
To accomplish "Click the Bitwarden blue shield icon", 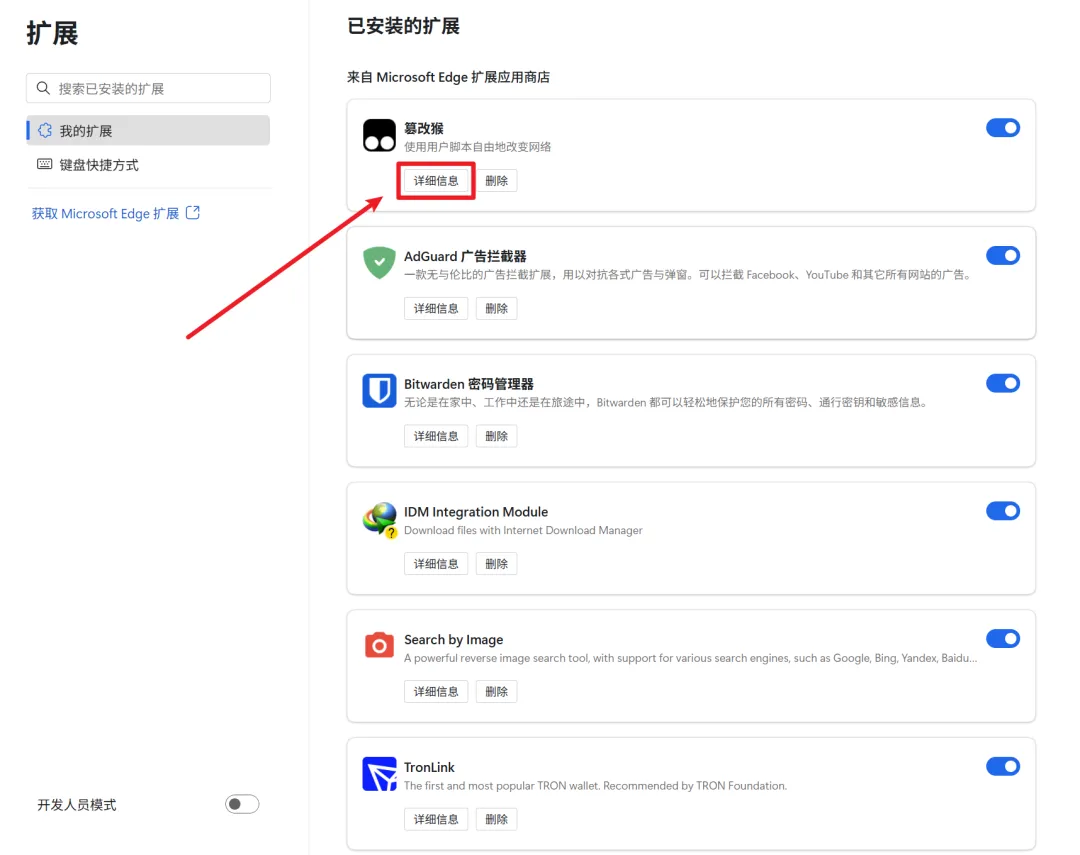I will 379,391.
